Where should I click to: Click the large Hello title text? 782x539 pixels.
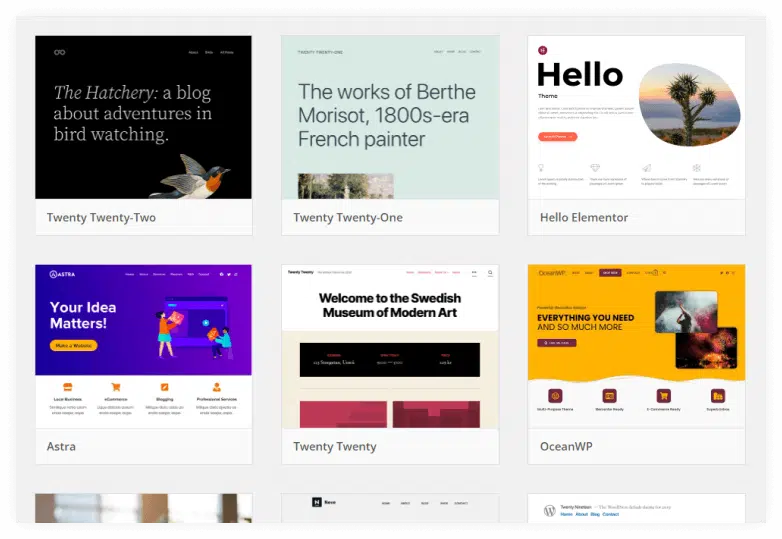click(580, 75)
